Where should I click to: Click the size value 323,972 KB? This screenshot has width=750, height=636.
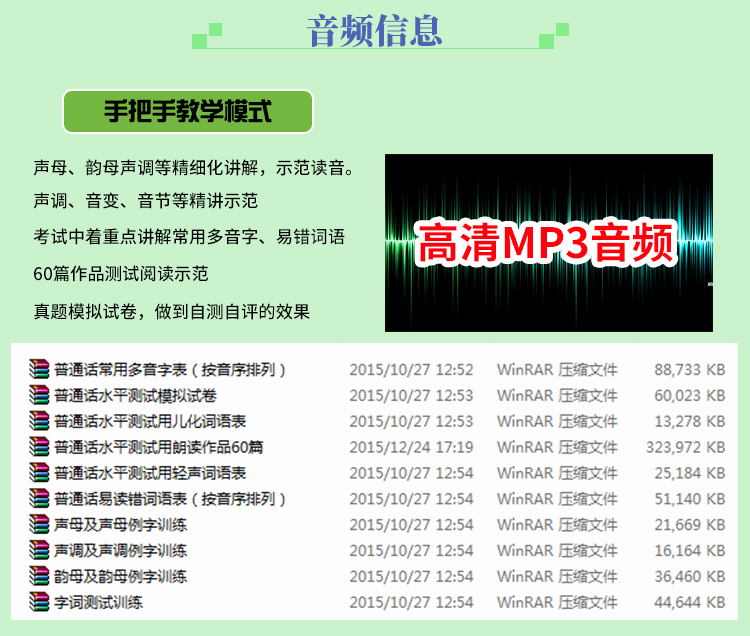click(685, 447)
